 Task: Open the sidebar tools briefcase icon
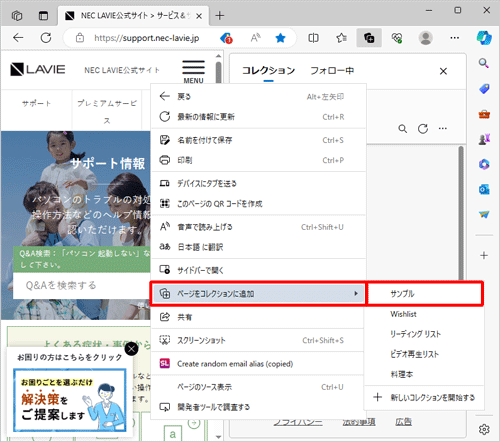(x=484, y=114)
